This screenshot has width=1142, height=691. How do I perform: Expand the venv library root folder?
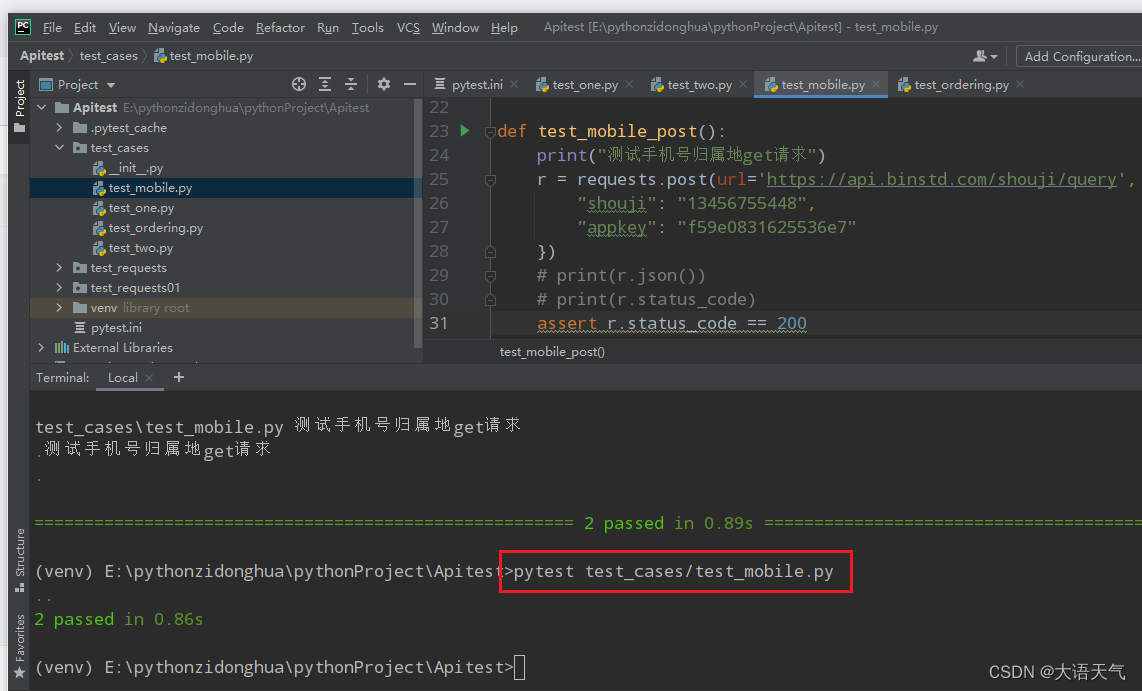click(60, 308)
